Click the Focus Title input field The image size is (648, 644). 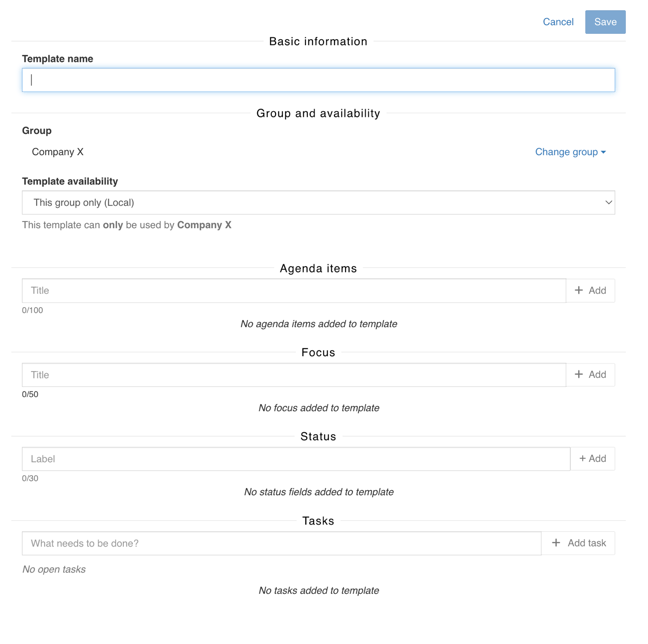(294, 375)
